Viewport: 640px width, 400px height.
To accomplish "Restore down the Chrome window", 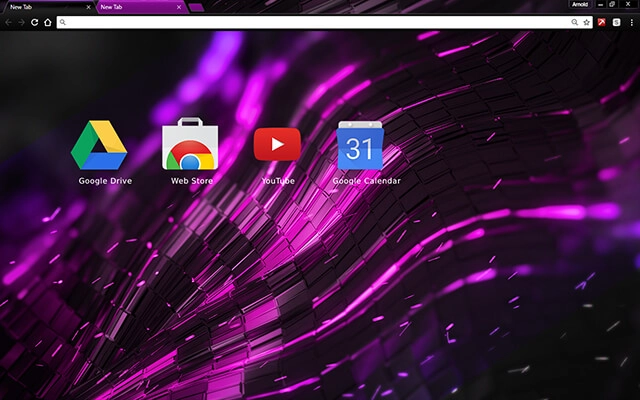I will pos(612,4).
